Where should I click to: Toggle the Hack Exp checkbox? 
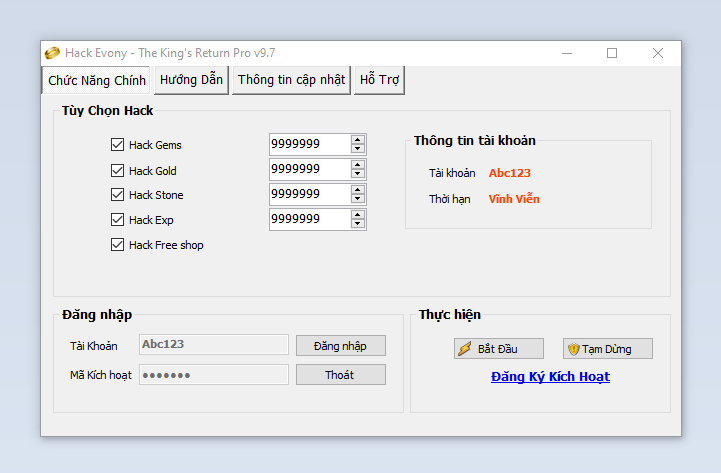point(117,220)
